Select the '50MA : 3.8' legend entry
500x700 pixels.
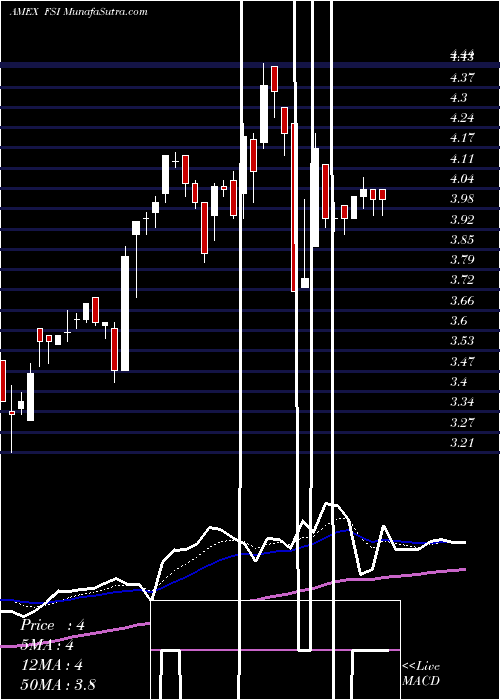pyautogui.click(x=58, y=685)
